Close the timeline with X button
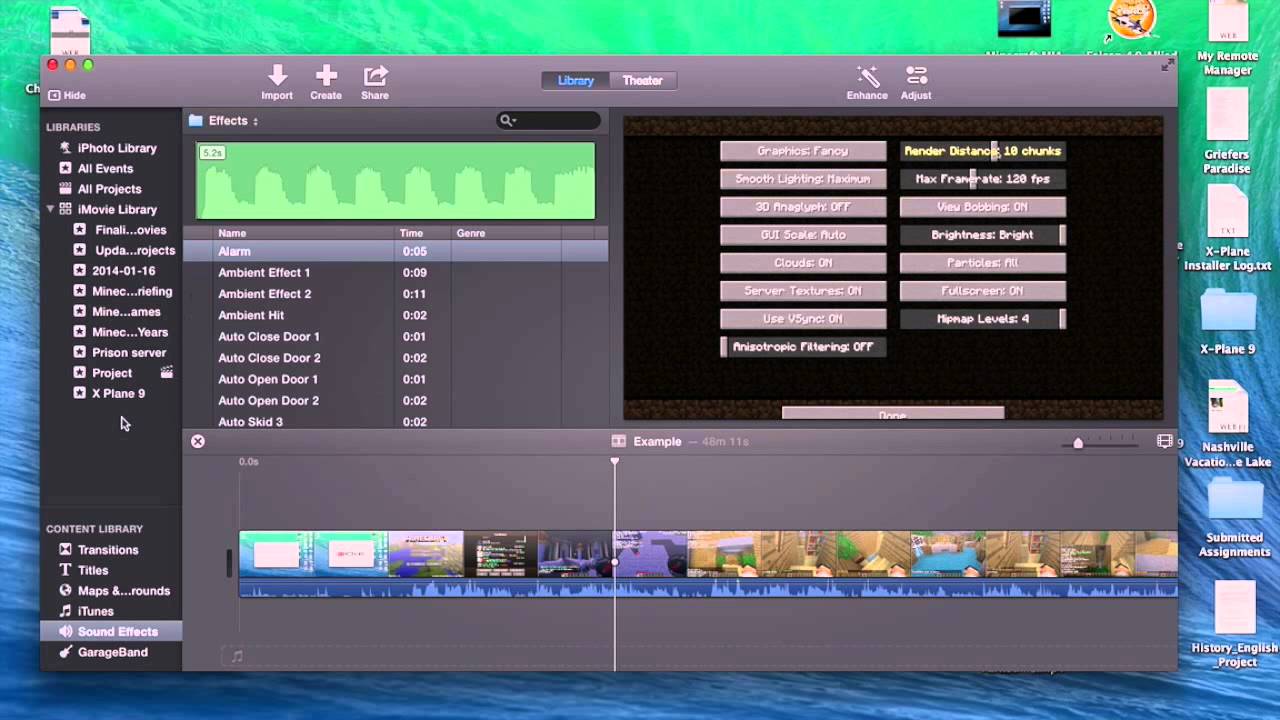The width and height of the screenshot is (1280, 720). pyautogui.click(x=198, y=441)
